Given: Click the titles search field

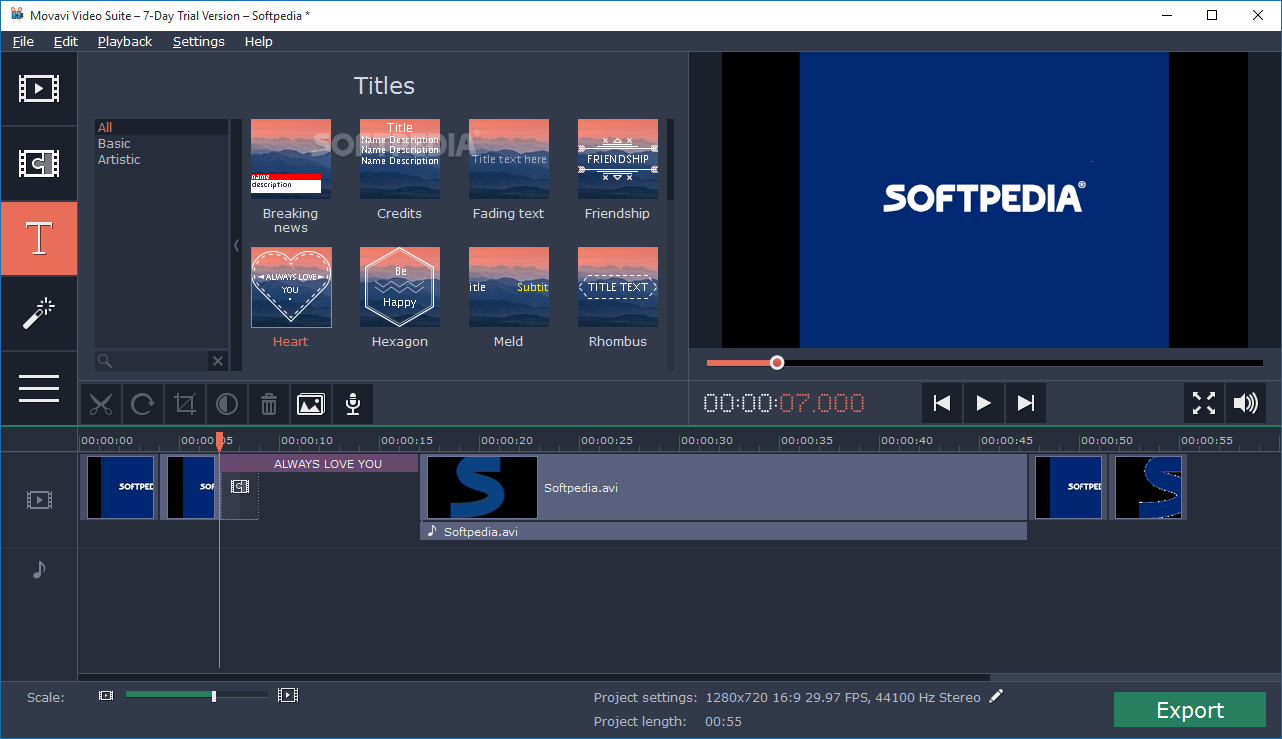Looking at the screenshot, I should [152, 361].
